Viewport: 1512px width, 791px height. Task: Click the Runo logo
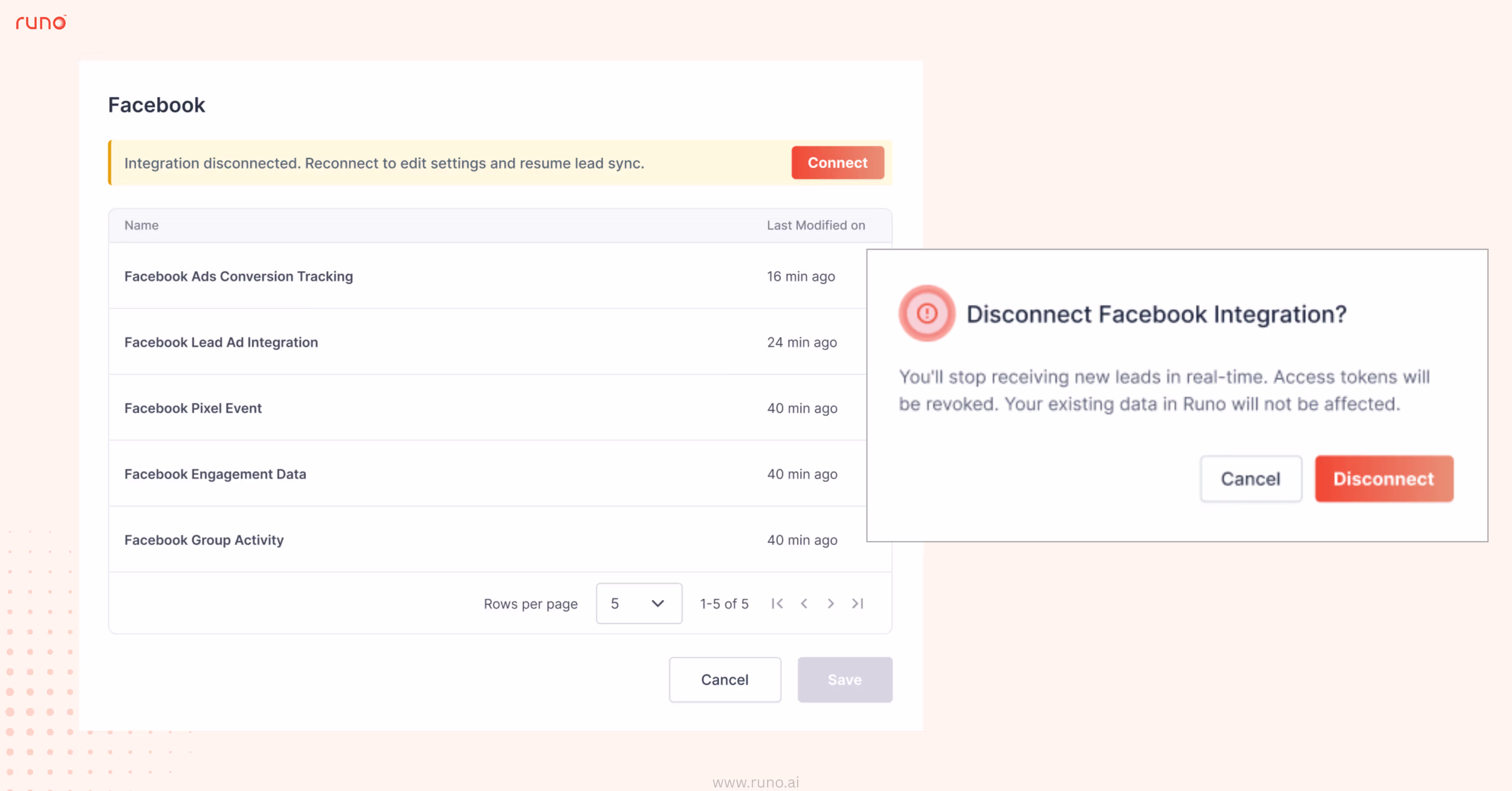pos(41,22)
